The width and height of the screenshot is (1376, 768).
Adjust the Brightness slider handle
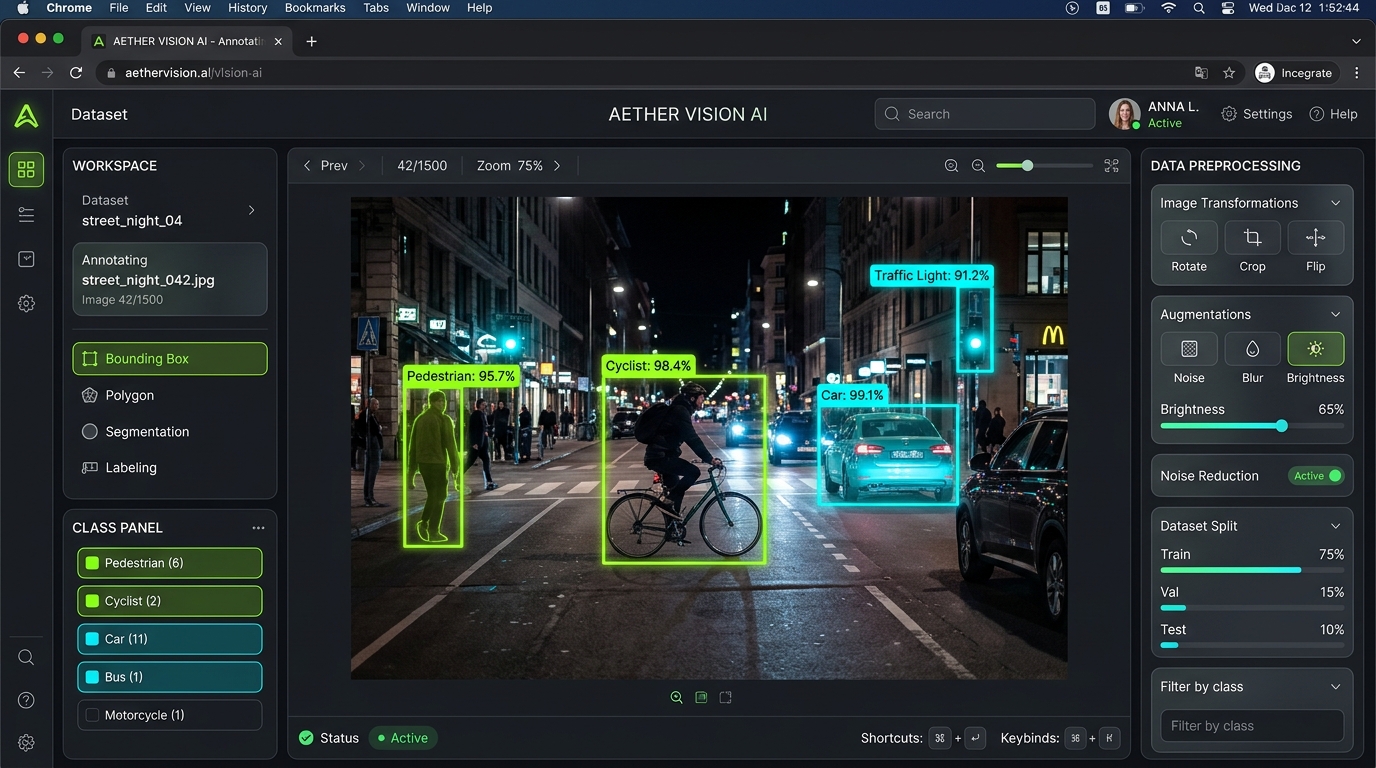coord(1281,426)
